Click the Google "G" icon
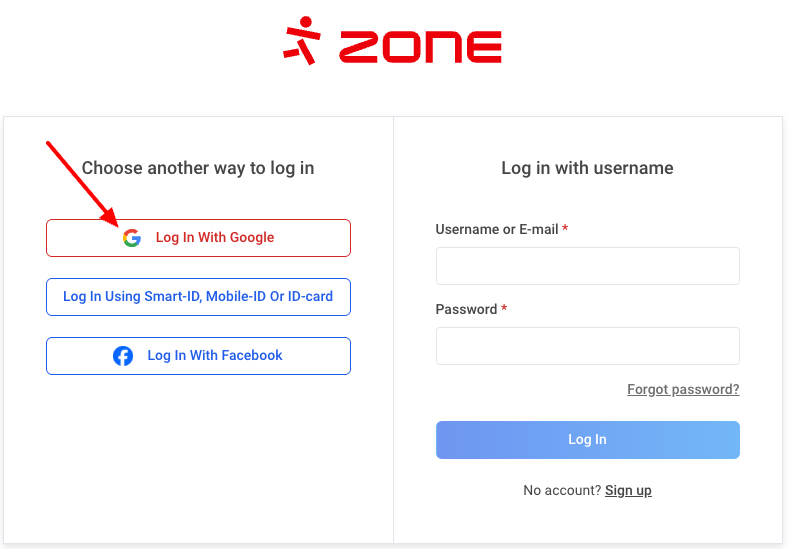Image resolution: width=789 pixels, height=549 pixels. [132, 238]
